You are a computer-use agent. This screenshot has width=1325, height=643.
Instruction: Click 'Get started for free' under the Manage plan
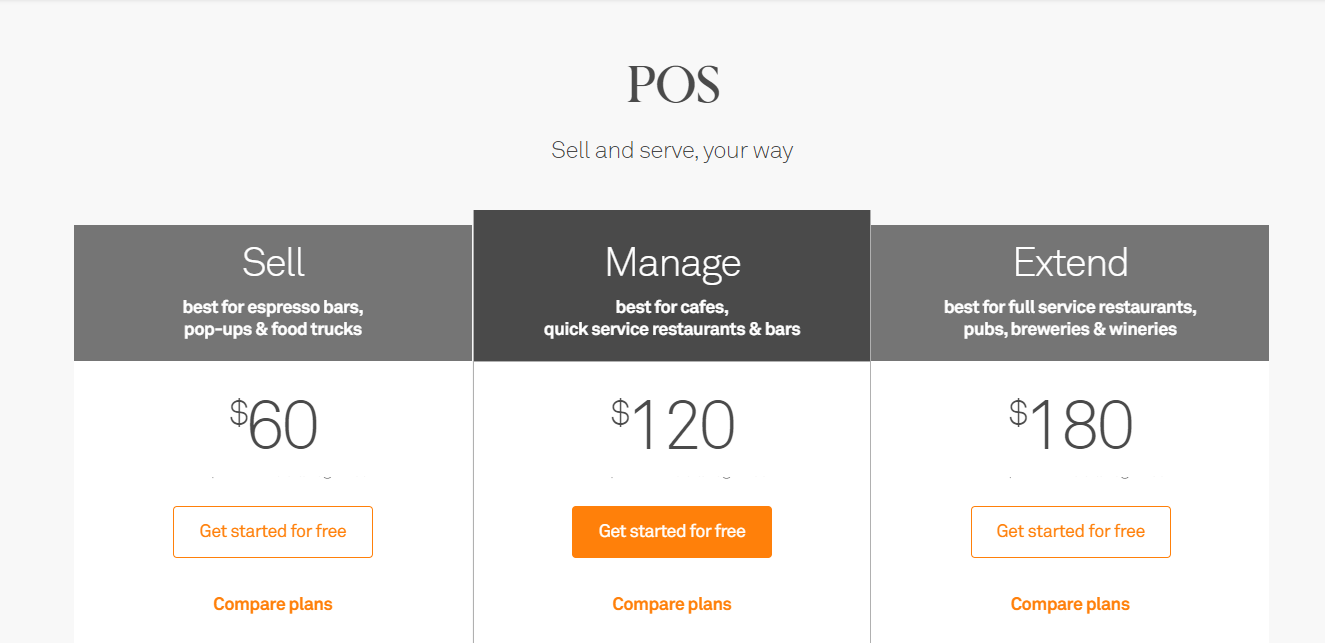click(671, 531)
